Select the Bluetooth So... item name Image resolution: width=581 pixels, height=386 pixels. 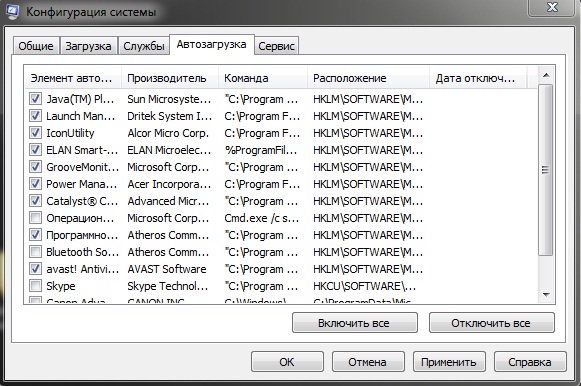tap(82, 252)
